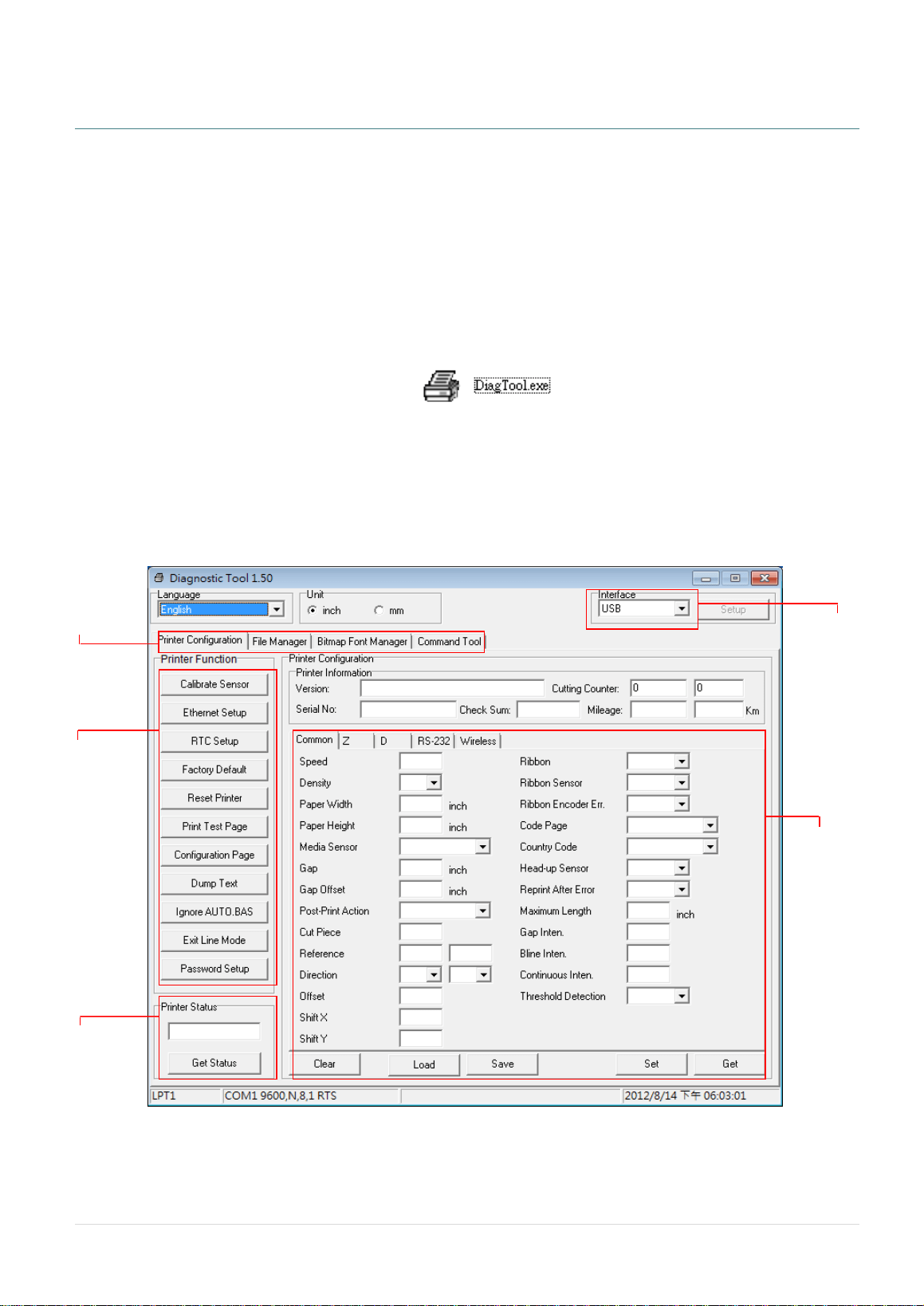
Task: Open the Bitmap Font Manager tab
Action: pos(362,642)
